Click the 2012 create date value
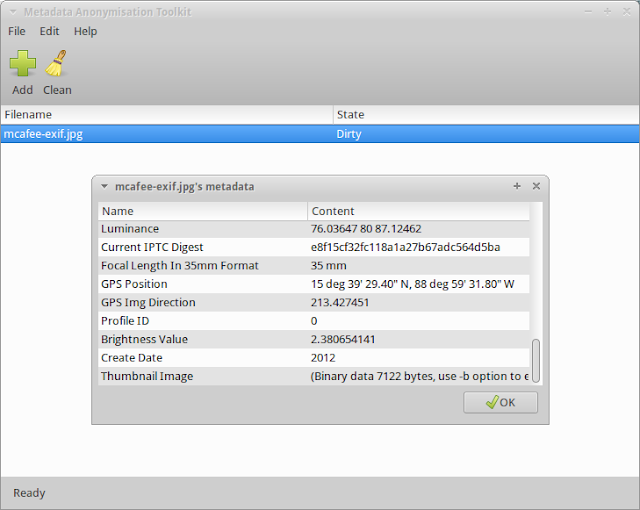640x510 pixels. coord(323,358)
